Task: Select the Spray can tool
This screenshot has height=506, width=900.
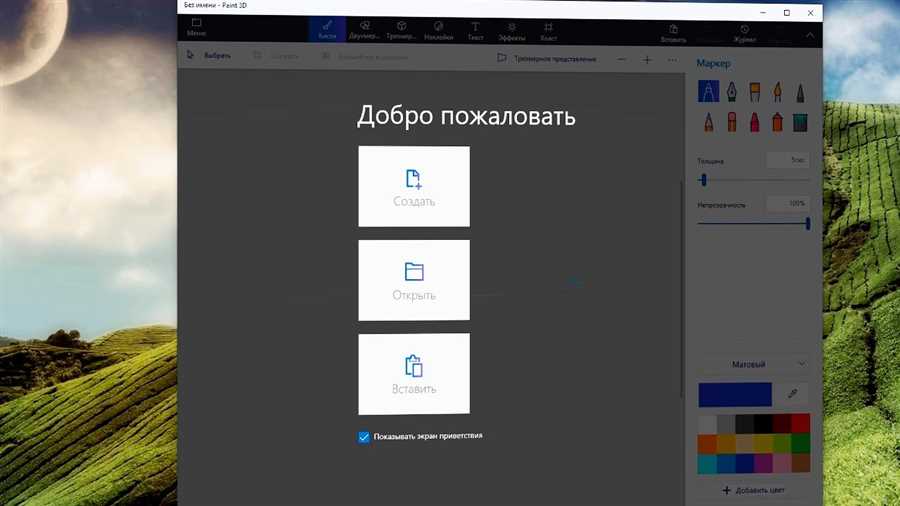Action: [777, 122]
